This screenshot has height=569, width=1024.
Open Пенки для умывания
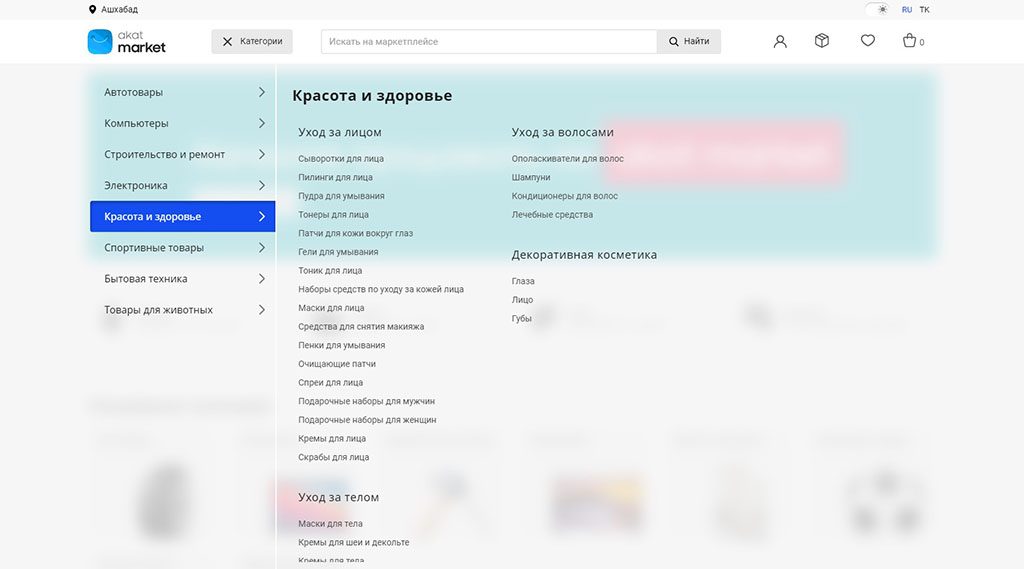coord(342,346)
